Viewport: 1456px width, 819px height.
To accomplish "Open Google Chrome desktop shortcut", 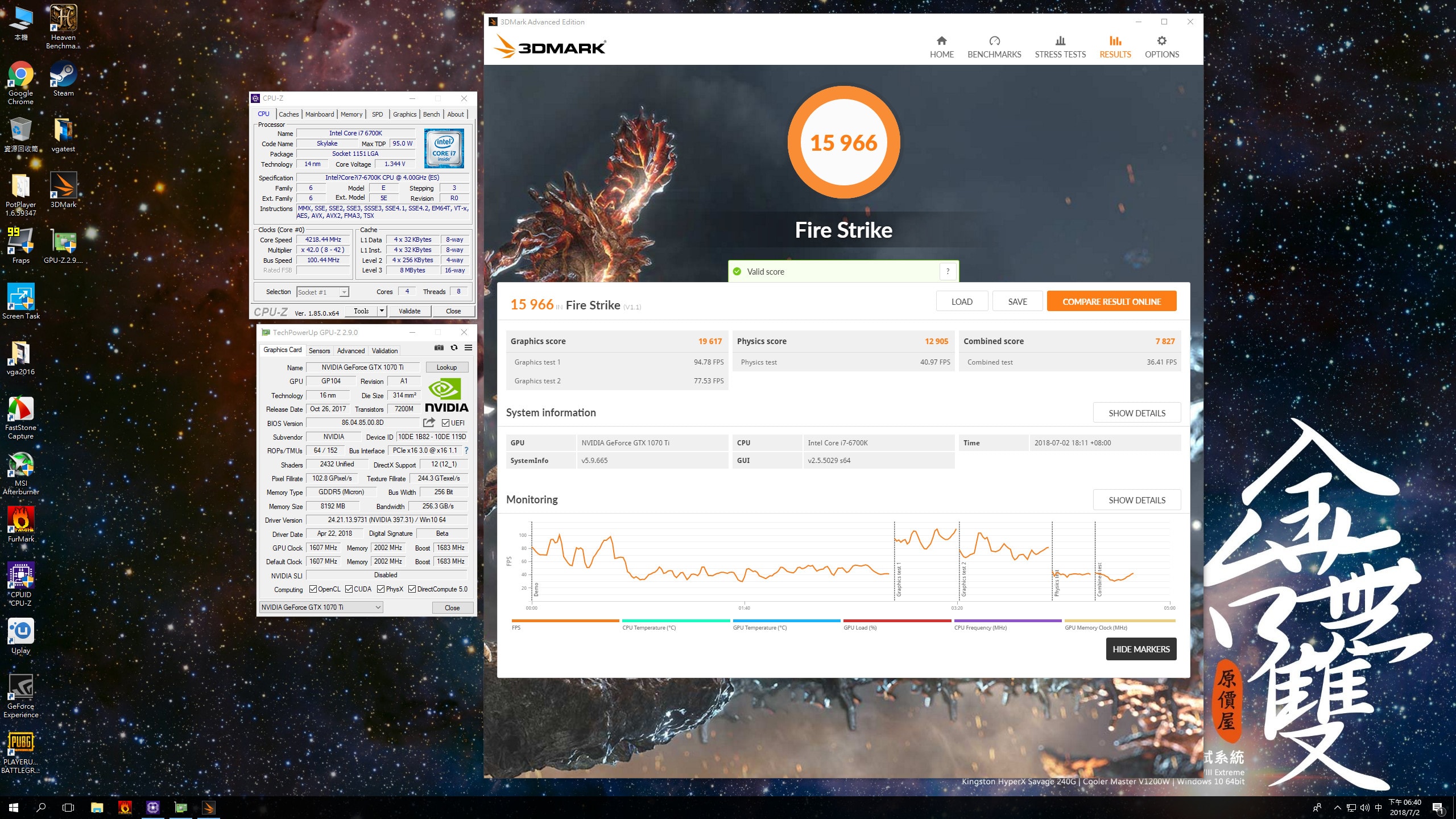I will (20, 82).
